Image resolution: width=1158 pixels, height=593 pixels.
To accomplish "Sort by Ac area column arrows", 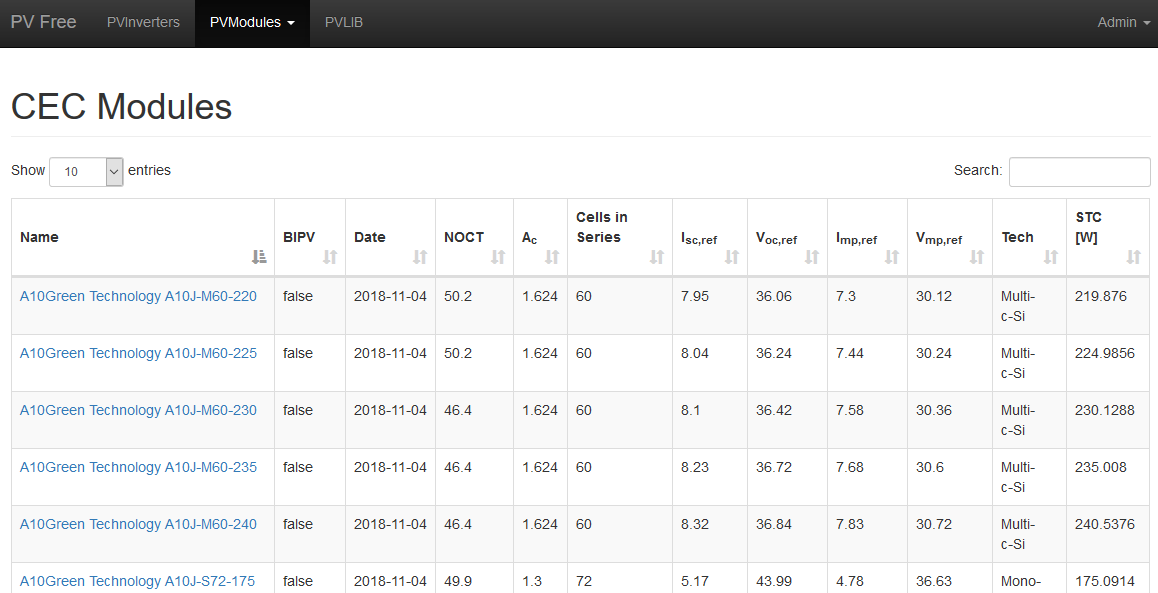I will [x=552, y=256].
